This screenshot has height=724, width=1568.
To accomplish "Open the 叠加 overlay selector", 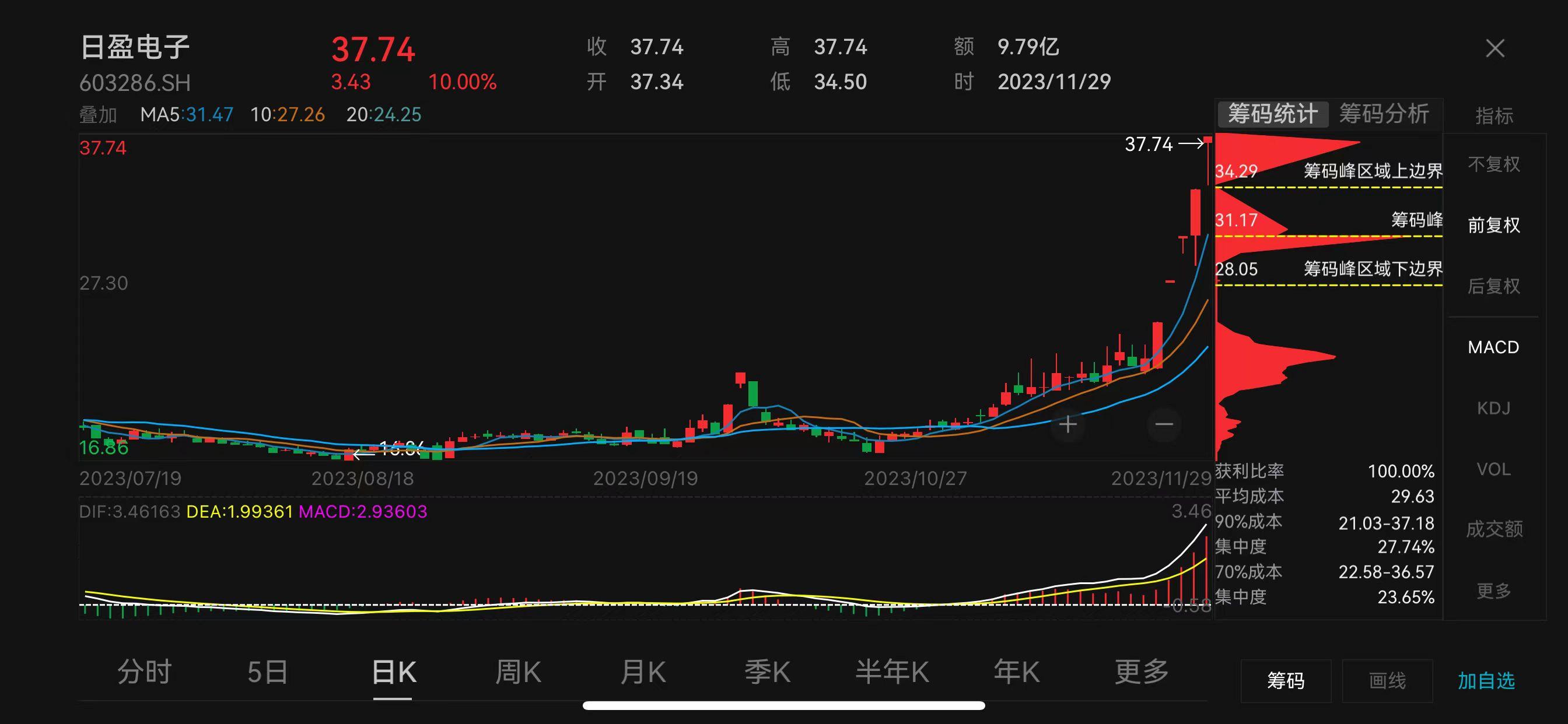I will tap(98, 114).
